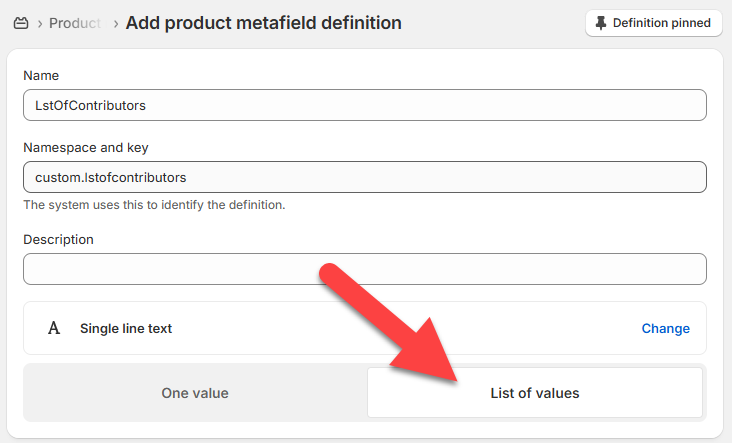The width and height of the screenshot is (732, 443).
Task: Click the 'Single line text' type label
Action: 126,328
